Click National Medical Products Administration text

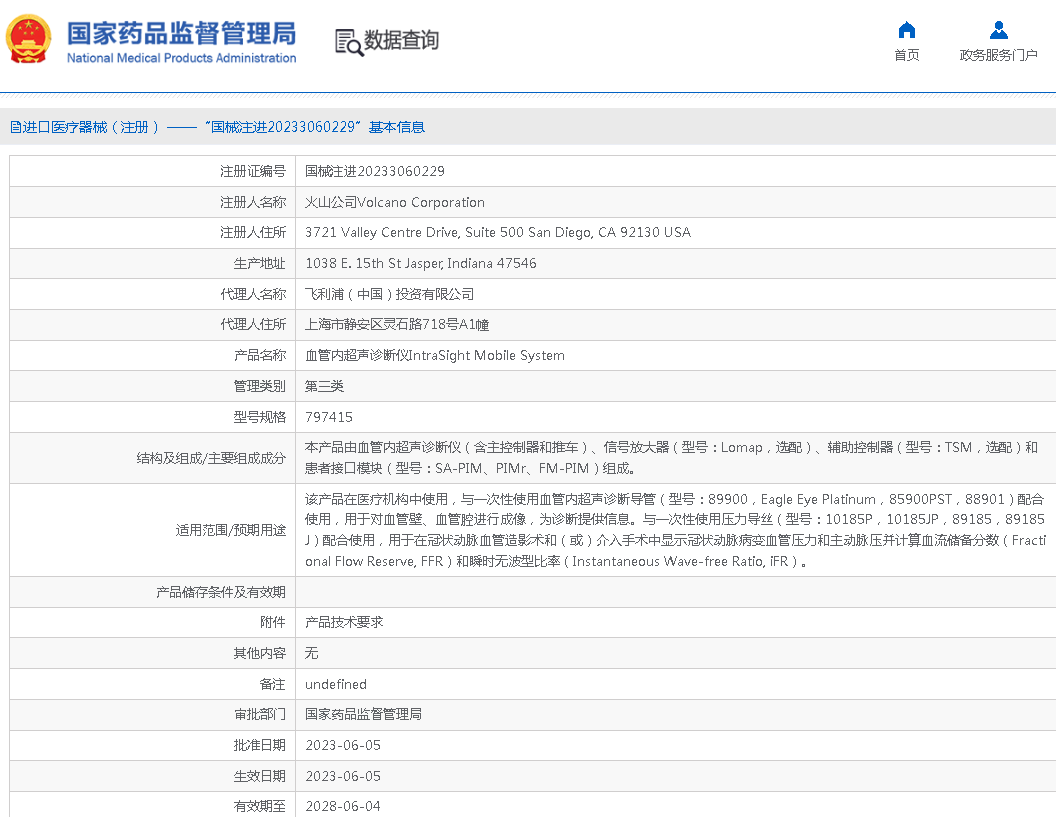[181, 58]
